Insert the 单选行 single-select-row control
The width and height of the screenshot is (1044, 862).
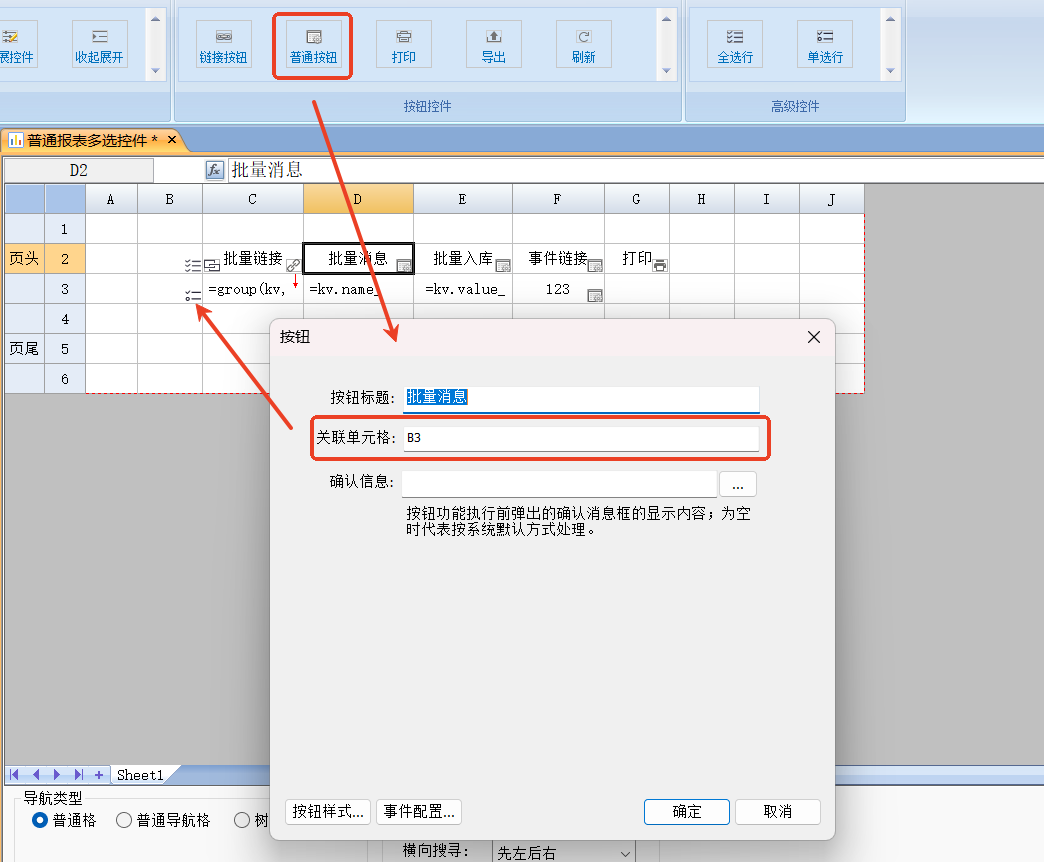[825, 45]
